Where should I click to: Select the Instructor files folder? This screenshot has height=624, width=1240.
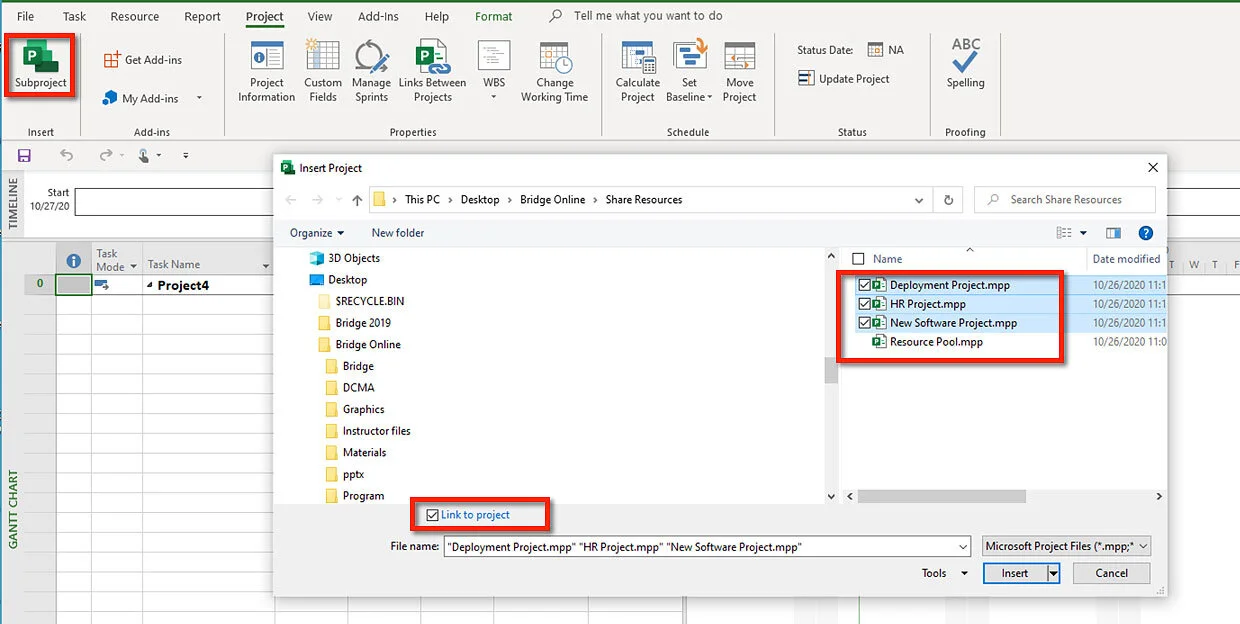[368, 431]
